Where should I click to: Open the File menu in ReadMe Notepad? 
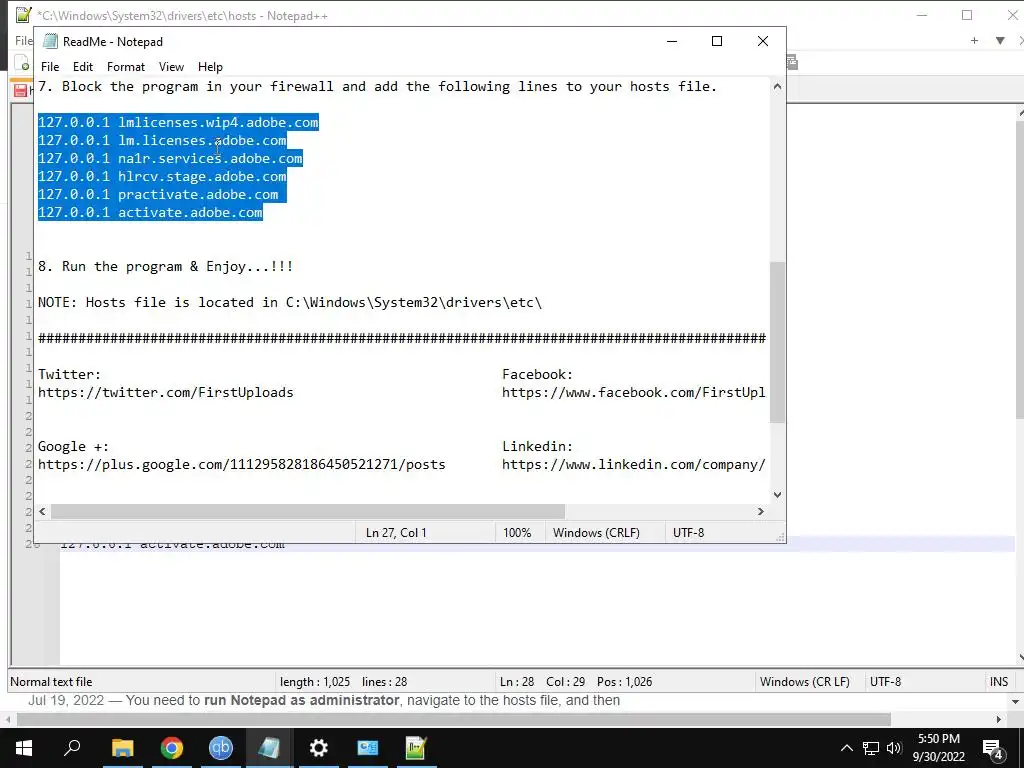(x=50, y=67)
